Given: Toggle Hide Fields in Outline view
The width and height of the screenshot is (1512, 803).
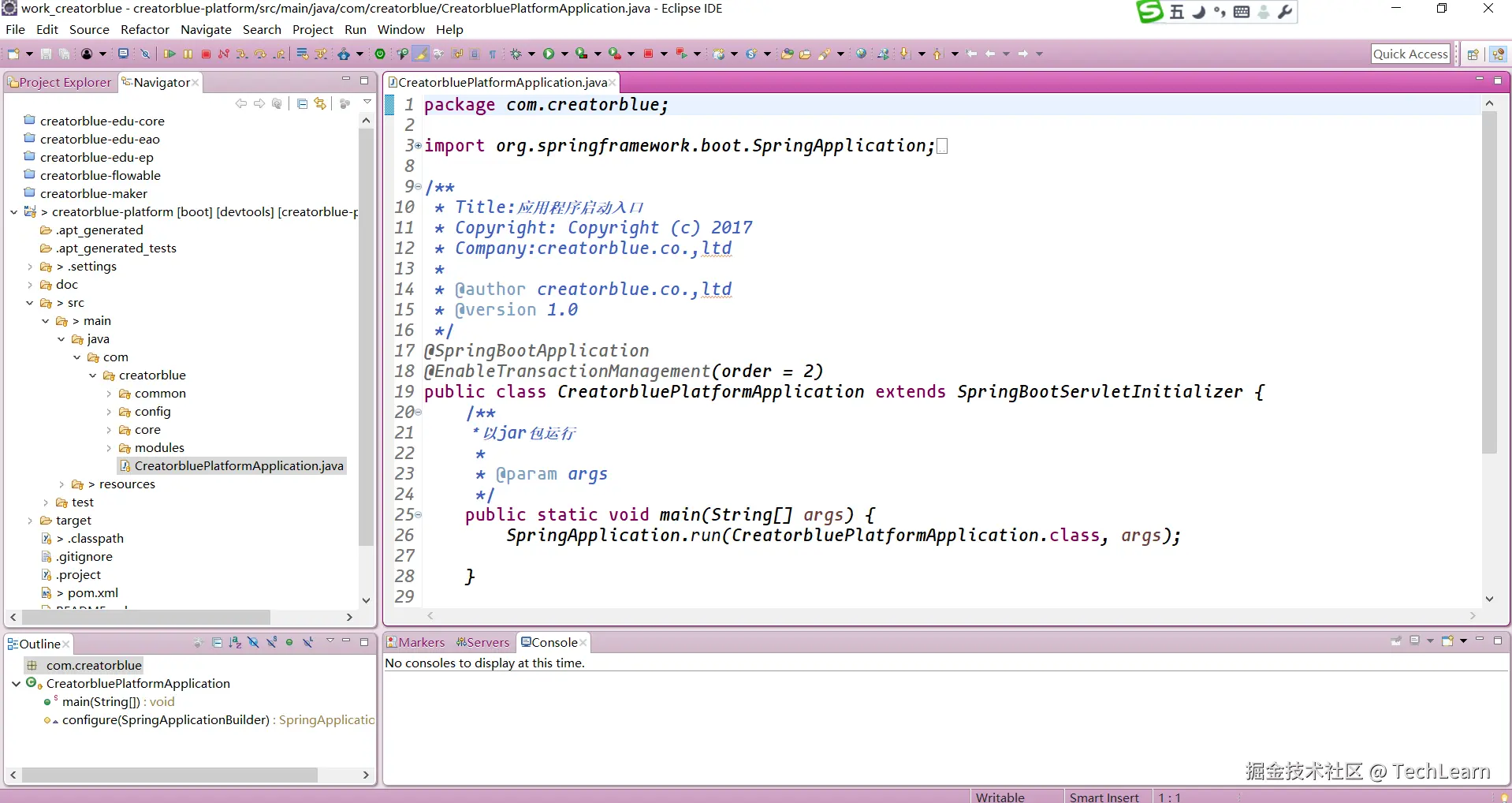Looking at the screenshot, I should [x=253, y=643].
